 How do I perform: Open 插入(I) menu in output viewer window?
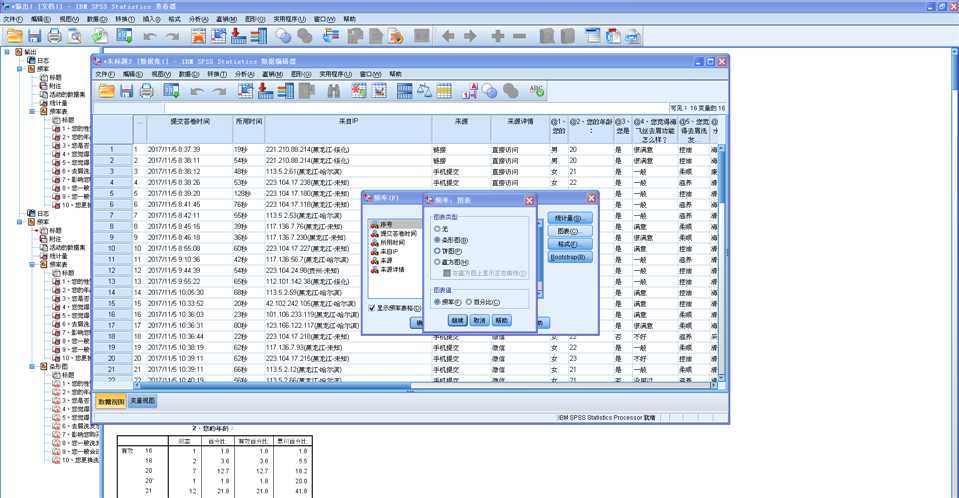tap(151, 20)
